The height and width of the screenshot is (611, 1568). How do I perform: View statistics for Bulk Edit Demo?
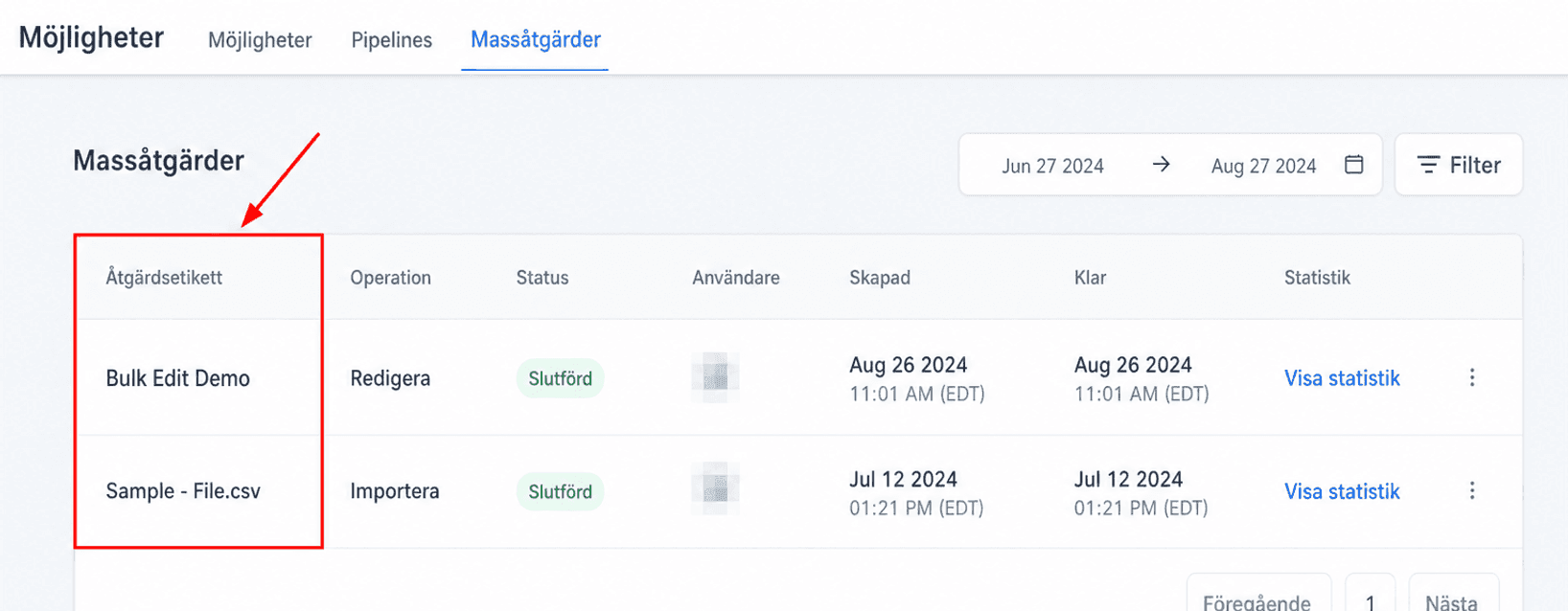pos(1342,378)
